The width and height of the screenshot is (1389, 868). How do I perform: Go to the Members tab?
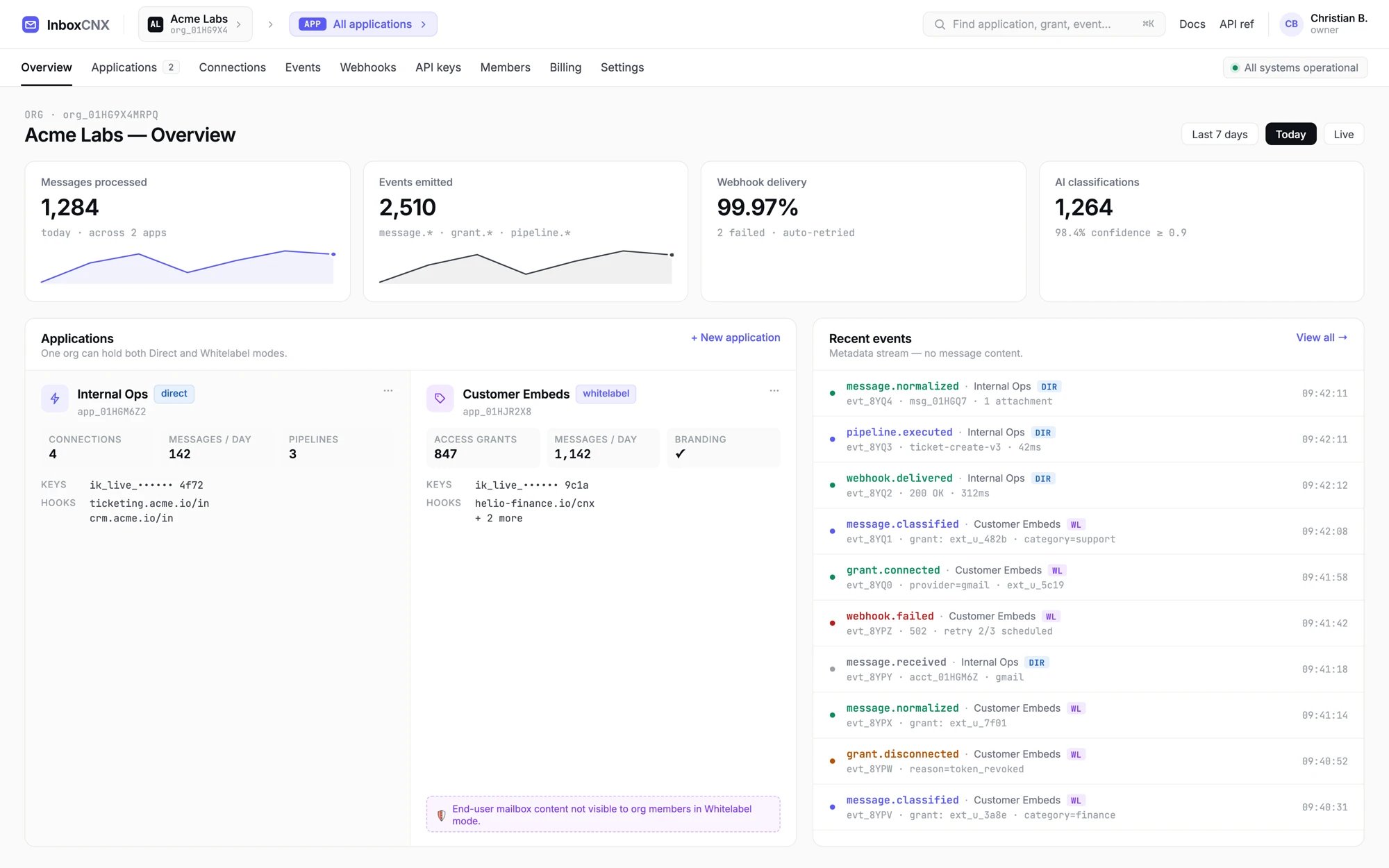coord(505,67)
